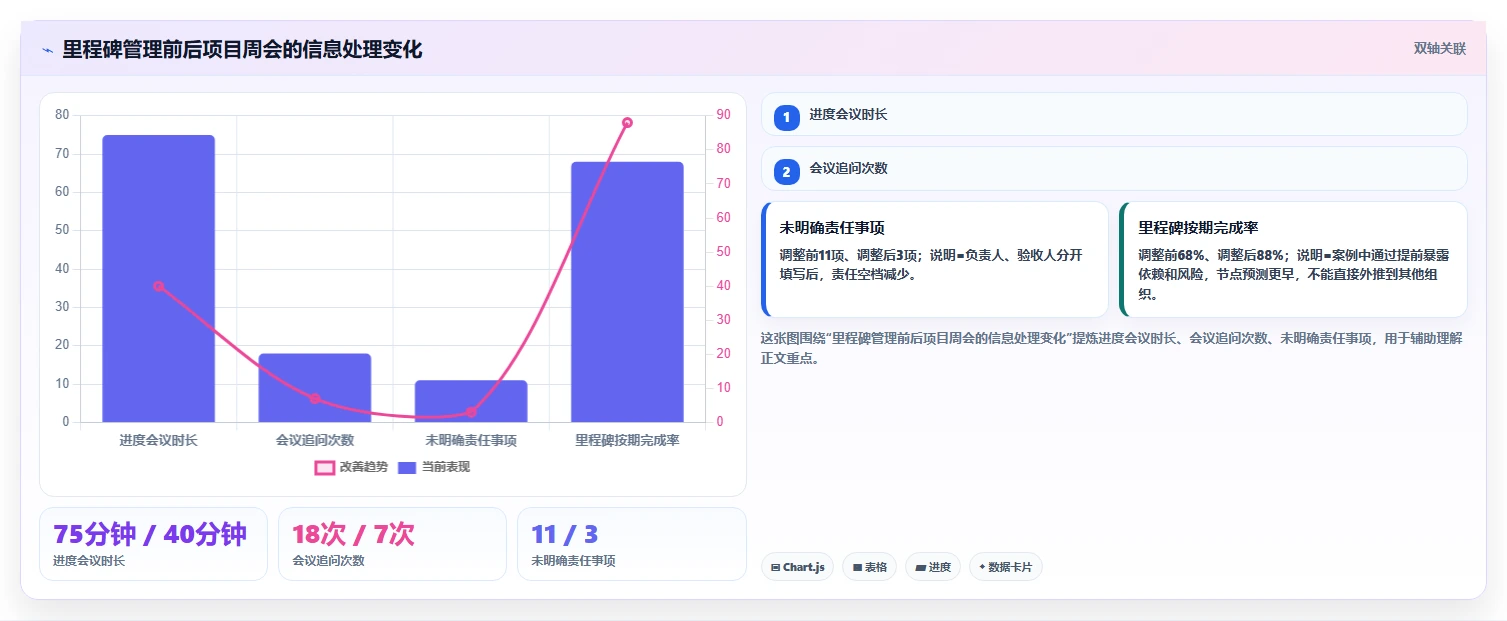
Task: Click the Chart.js tag icon
Action: coord(775,567)
